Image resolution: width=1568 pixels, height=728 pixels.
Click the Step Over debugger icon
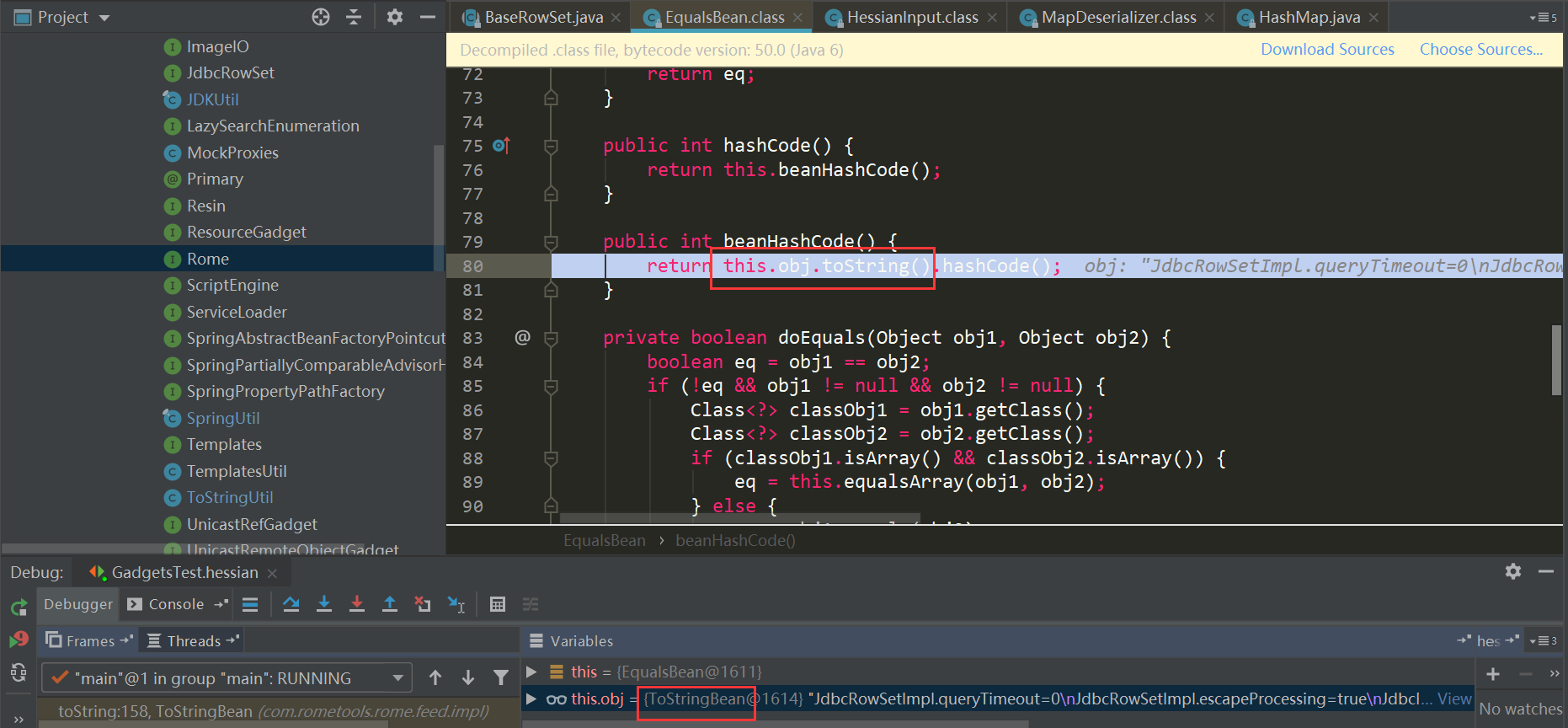pos(291,604)
